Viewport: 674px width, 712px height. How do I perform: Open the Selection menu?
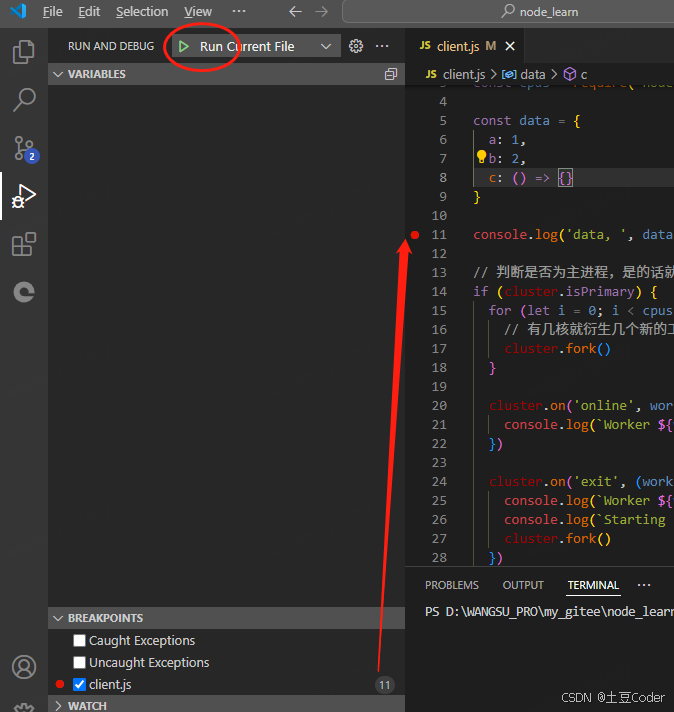142,12
